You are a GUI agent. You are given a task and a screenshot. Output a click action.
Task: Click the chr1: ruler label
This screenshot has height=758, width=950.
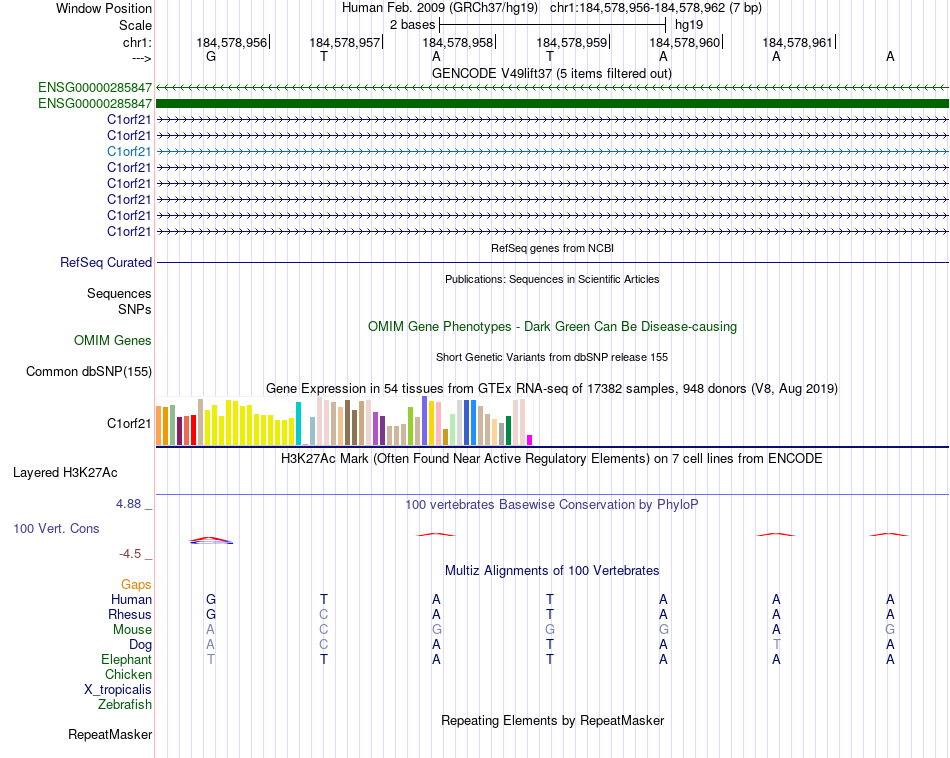point(137,43)
